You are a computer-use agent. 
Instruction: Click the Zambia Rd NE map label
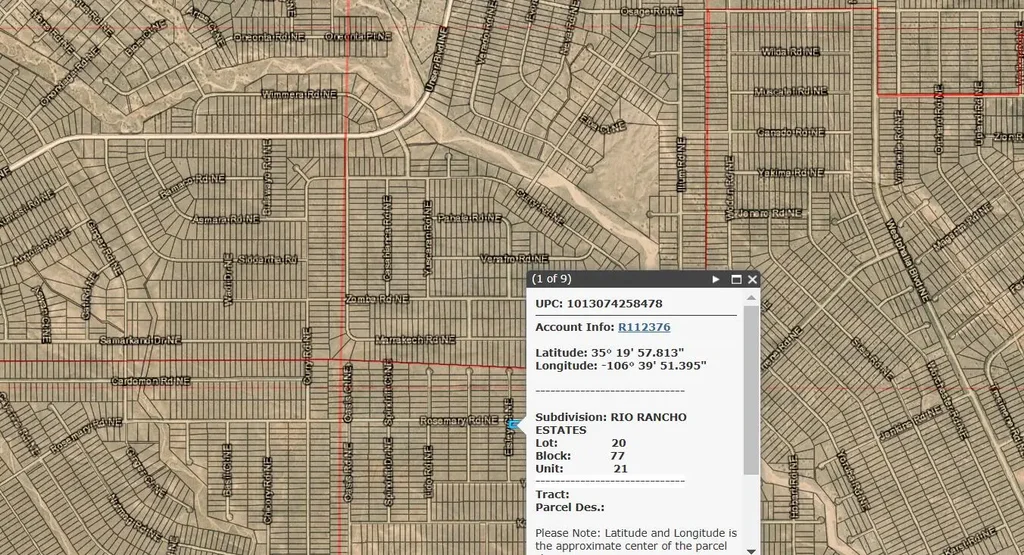[377, 299]
